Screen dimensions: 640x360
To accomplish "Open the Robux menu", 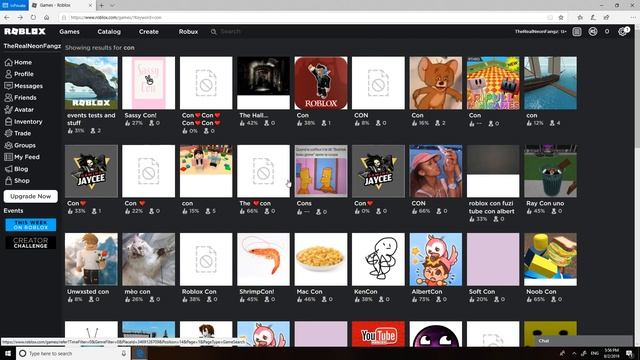I will point(188,31).
